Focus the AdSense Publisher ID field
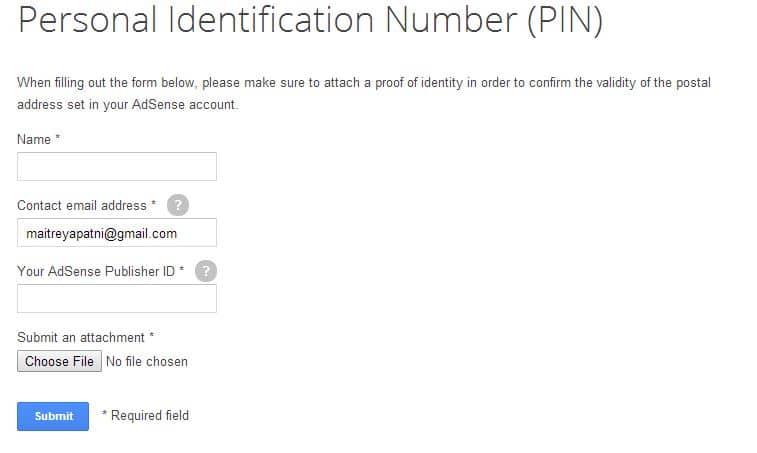The image size is (757, 453). coord(117,298)
